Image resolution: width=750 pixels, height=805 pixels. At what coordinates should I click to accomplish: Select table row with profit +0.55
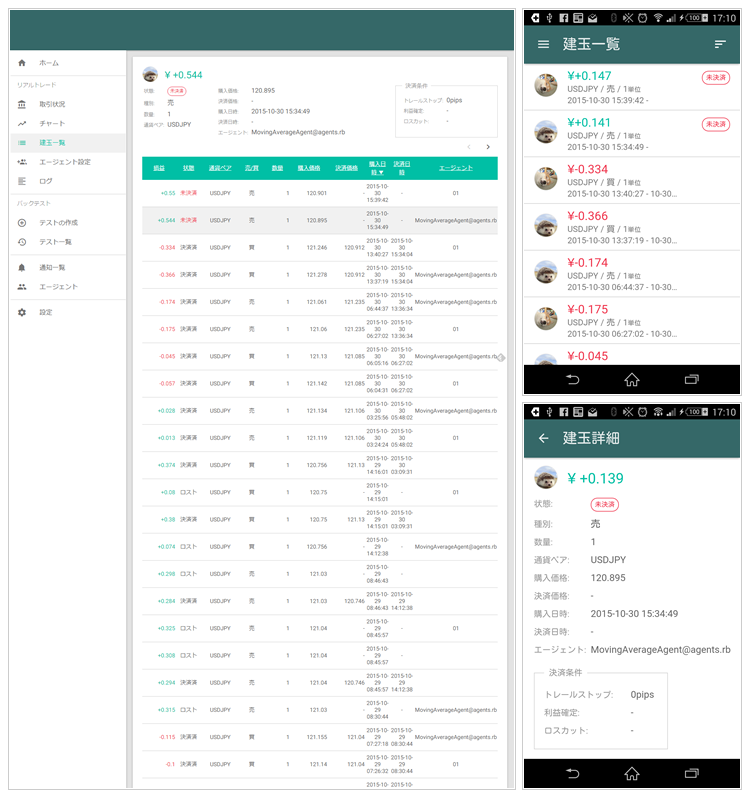(x=320, y=194)
